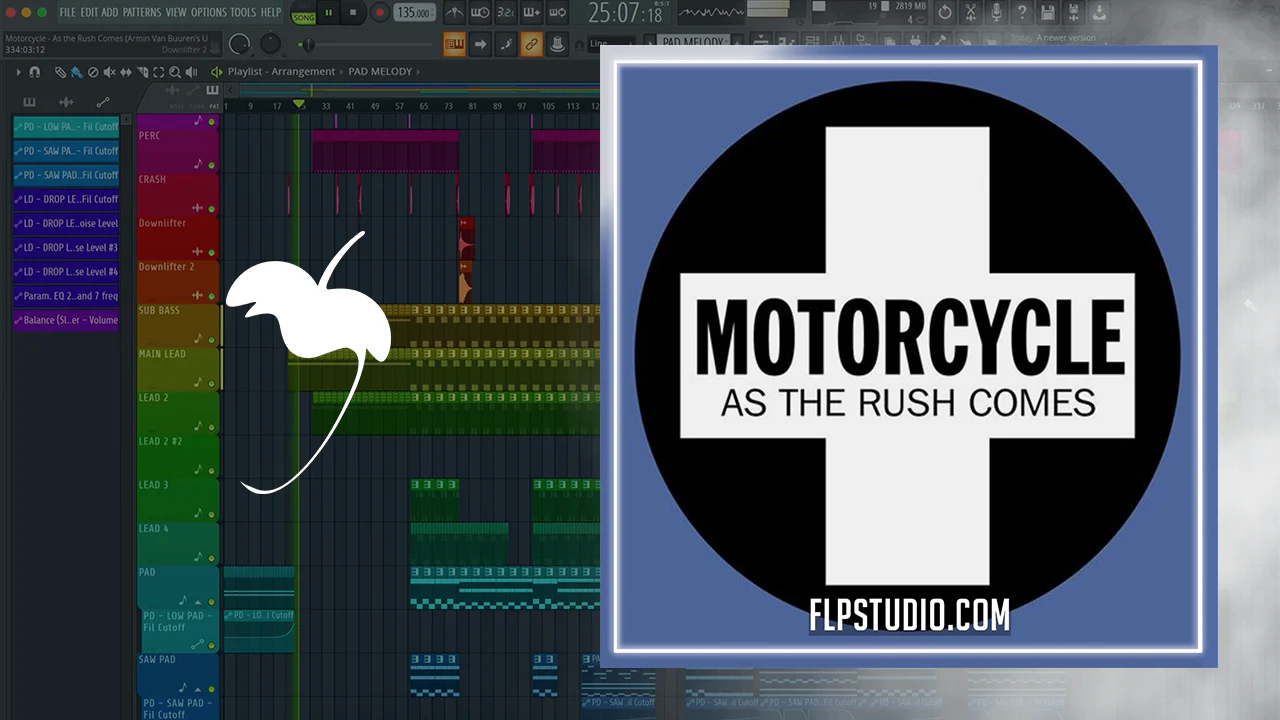Screen dimensions: 1280x720
Task: Click the export/render download icon
Action: click(1100, 13)
